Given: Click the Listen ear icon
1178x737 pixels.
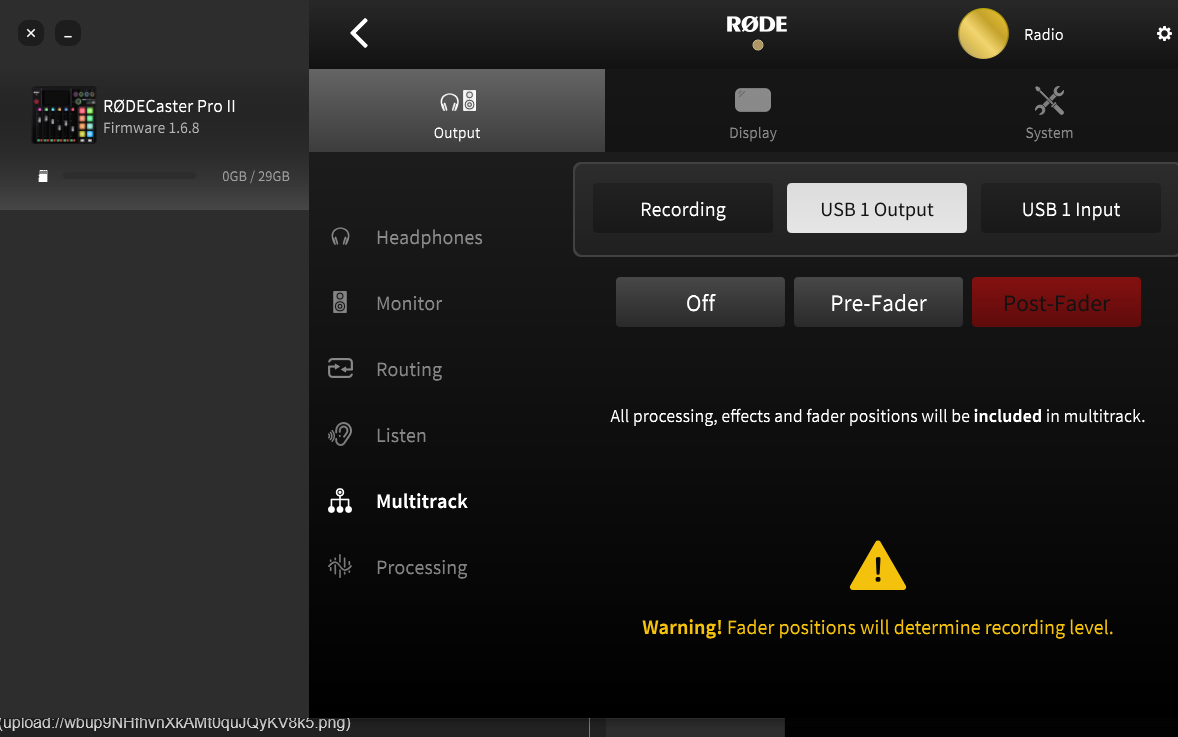Looking at the screenshot, I should pyautogui.click(x=340, y=435).
